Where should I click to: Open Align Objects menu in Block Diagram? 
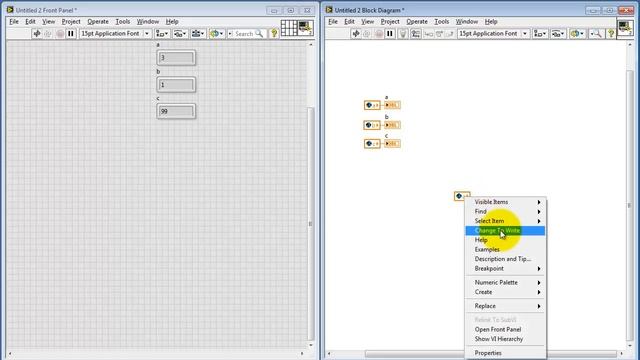coord(540,33)
